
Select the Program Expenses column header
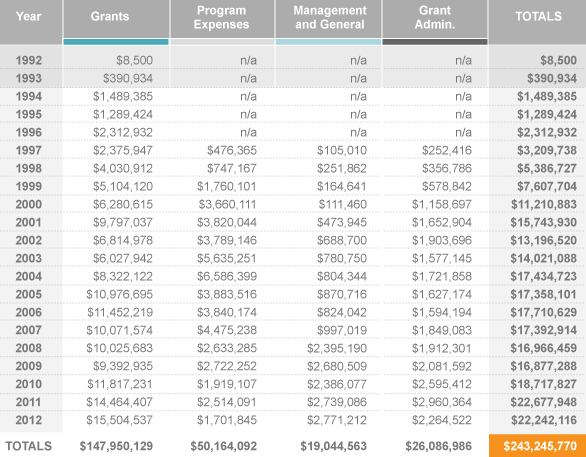point(221,17)
